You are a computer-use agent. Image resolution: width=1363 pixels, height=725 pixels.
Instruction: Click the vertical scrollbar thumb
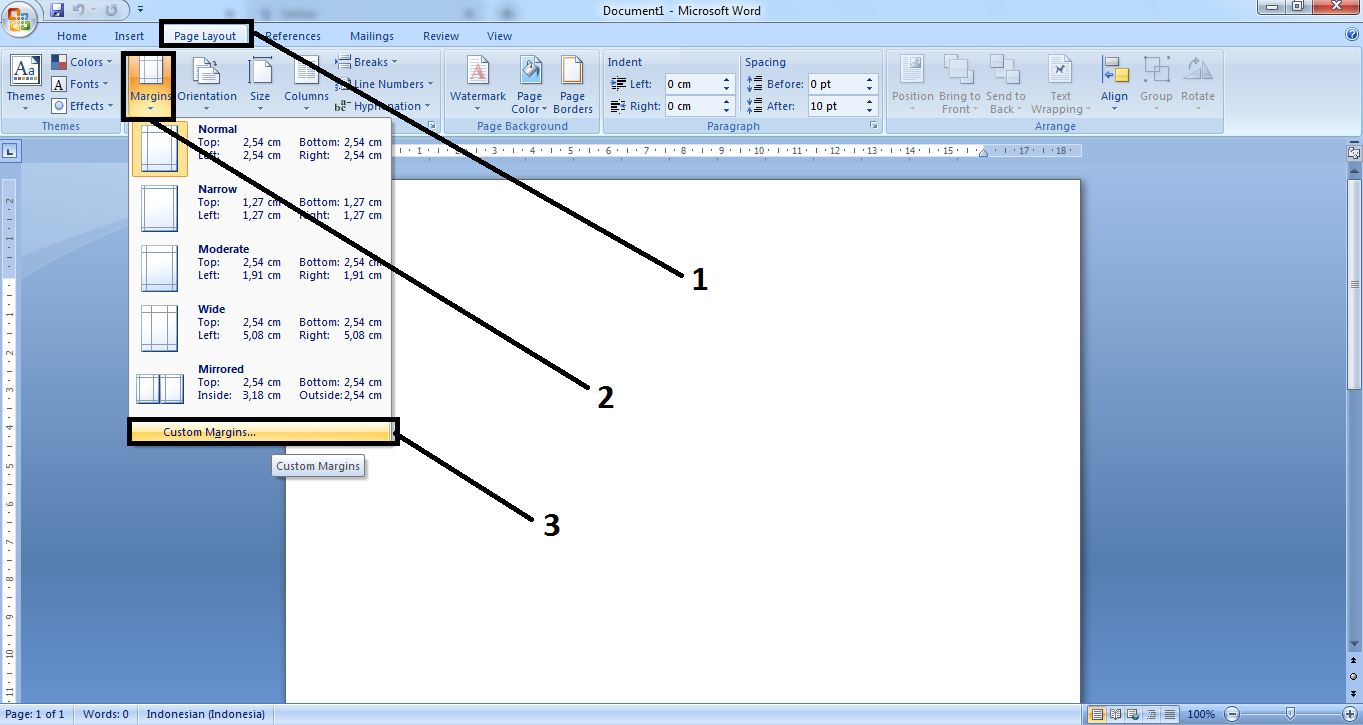1354,282
